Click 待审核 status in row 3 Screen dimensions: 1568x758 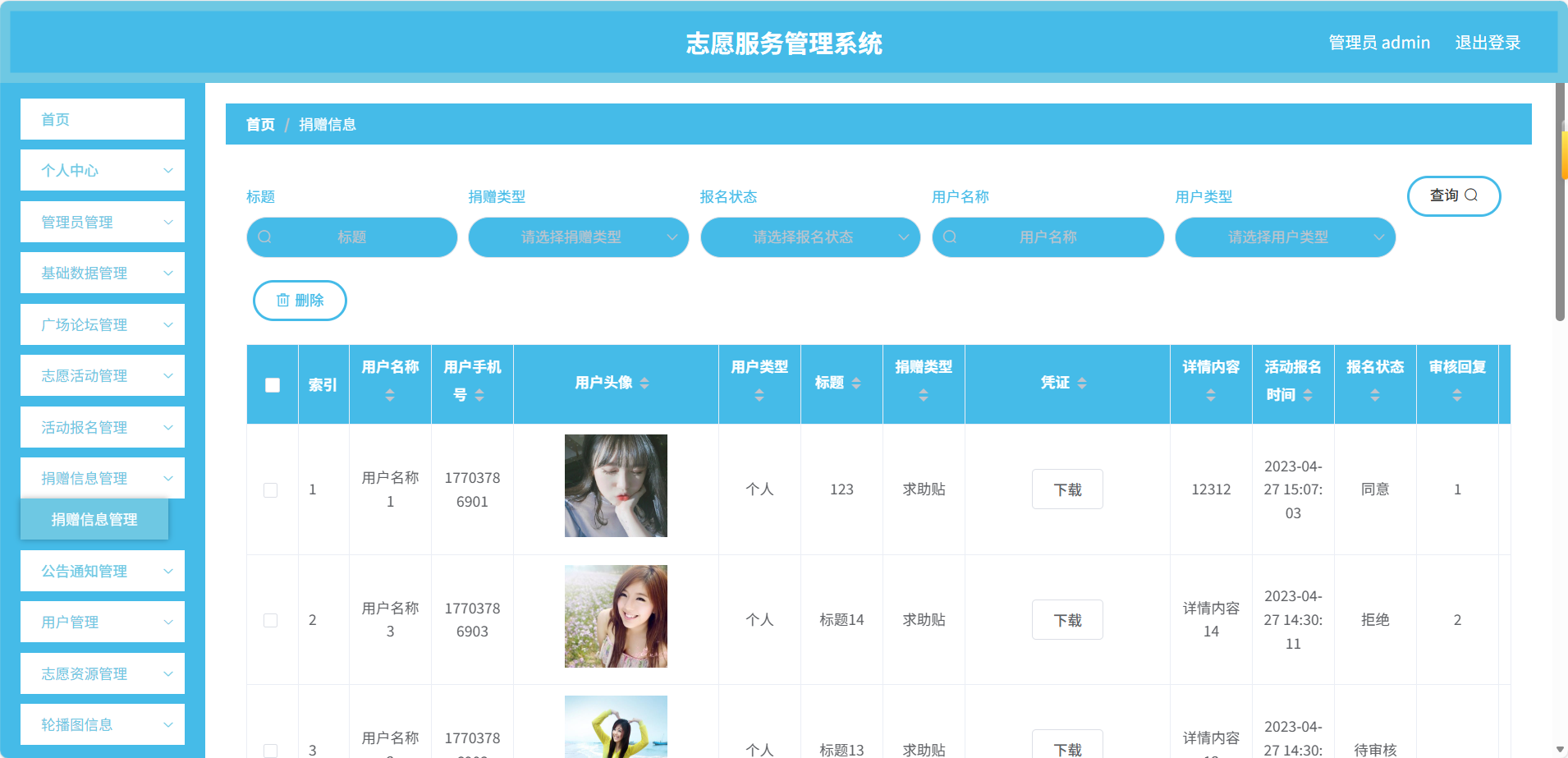[x=1375, y=750]
